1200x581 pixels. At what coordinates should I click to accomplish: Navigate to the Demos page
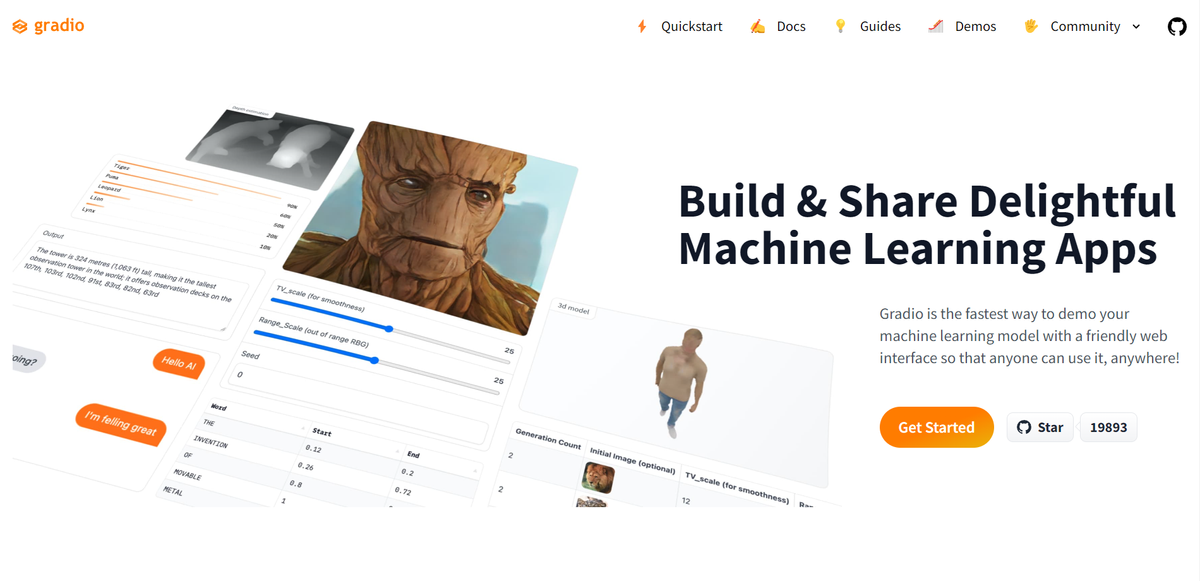975,27
